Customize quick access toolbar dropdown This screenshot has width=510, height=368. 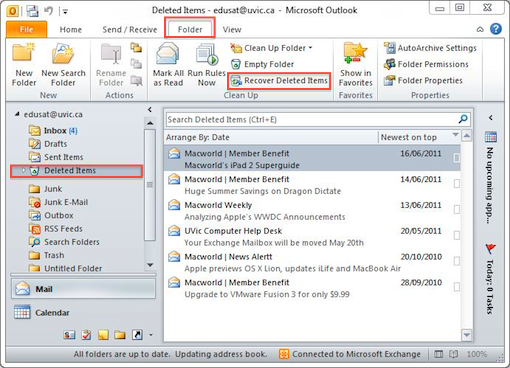click(x=65, y=12)
